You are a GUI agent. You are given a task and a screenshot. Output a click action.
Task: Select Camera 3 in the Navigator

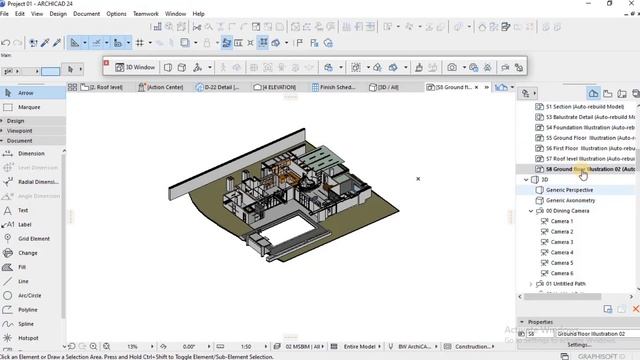pyautogui.click(x=562, y=242)
